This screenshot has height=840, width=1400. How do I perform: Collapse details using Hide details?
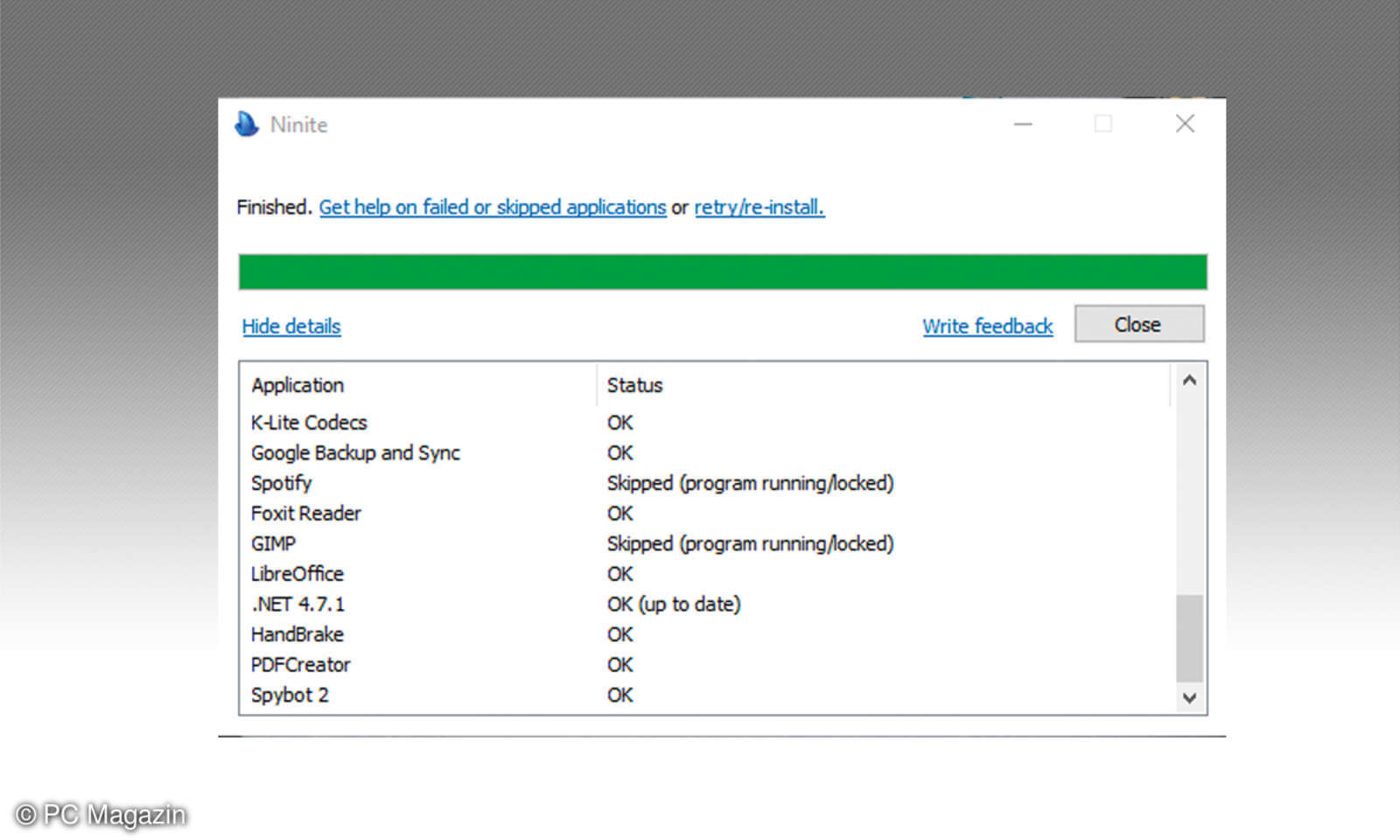[290, 325]
